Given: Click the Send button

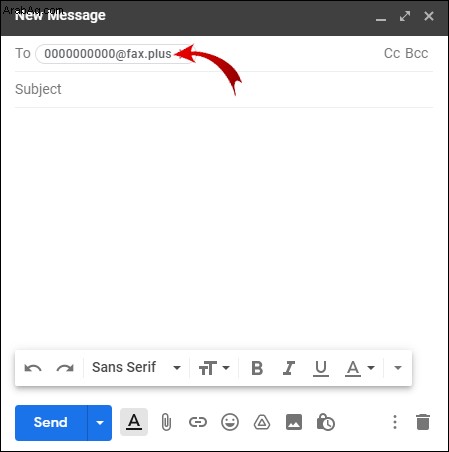Looking at the screenshot, I should click(51, 423).
